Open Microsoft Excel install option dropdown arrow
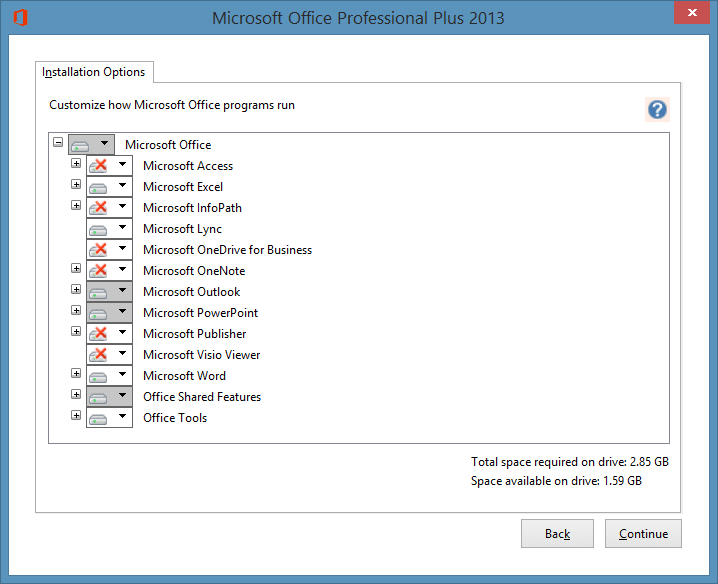718x584 pixels. [x=122, y=185]
